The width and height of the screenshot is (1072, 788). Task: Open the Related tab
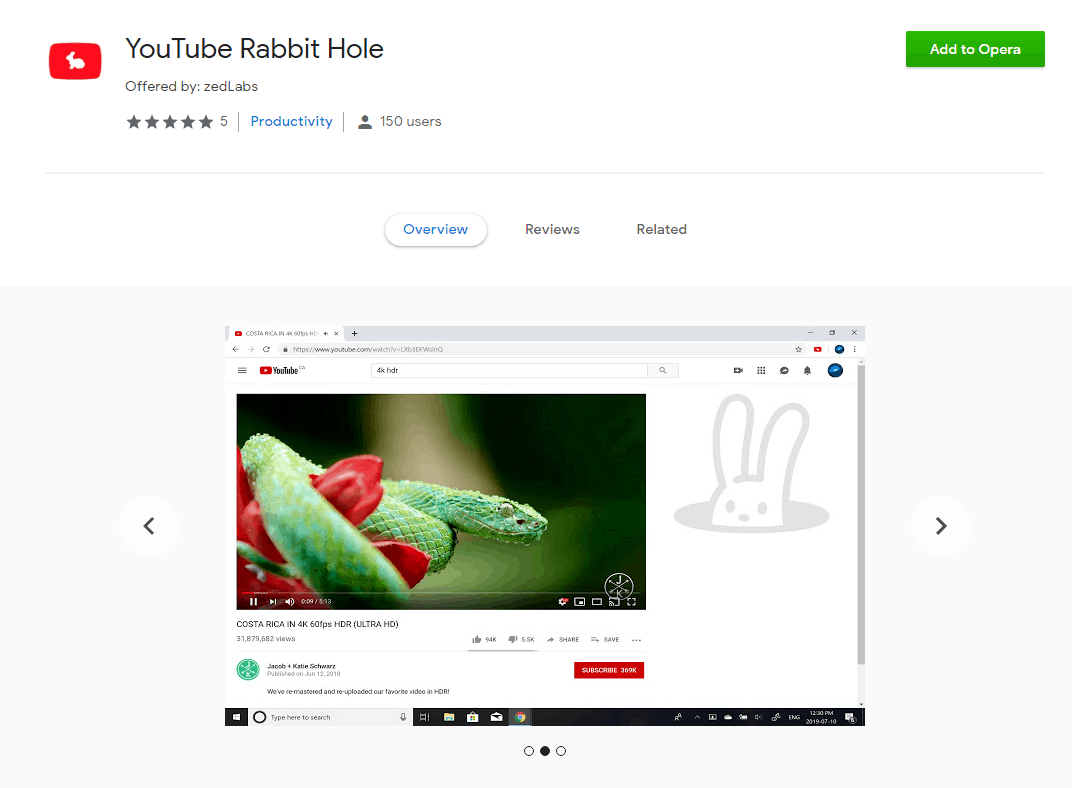[x=661, y=229]
